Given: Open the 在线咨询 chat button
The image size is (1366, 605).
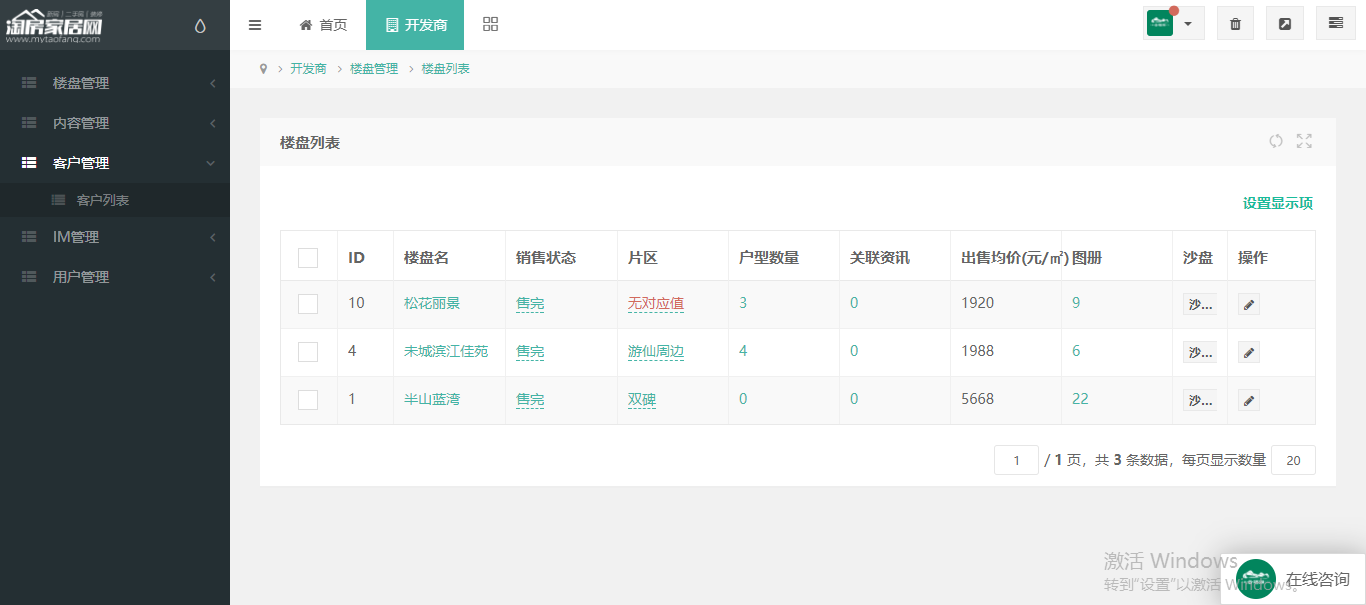Looking at the screenshot, I should pyautogui.click(x=1293, y=579).
